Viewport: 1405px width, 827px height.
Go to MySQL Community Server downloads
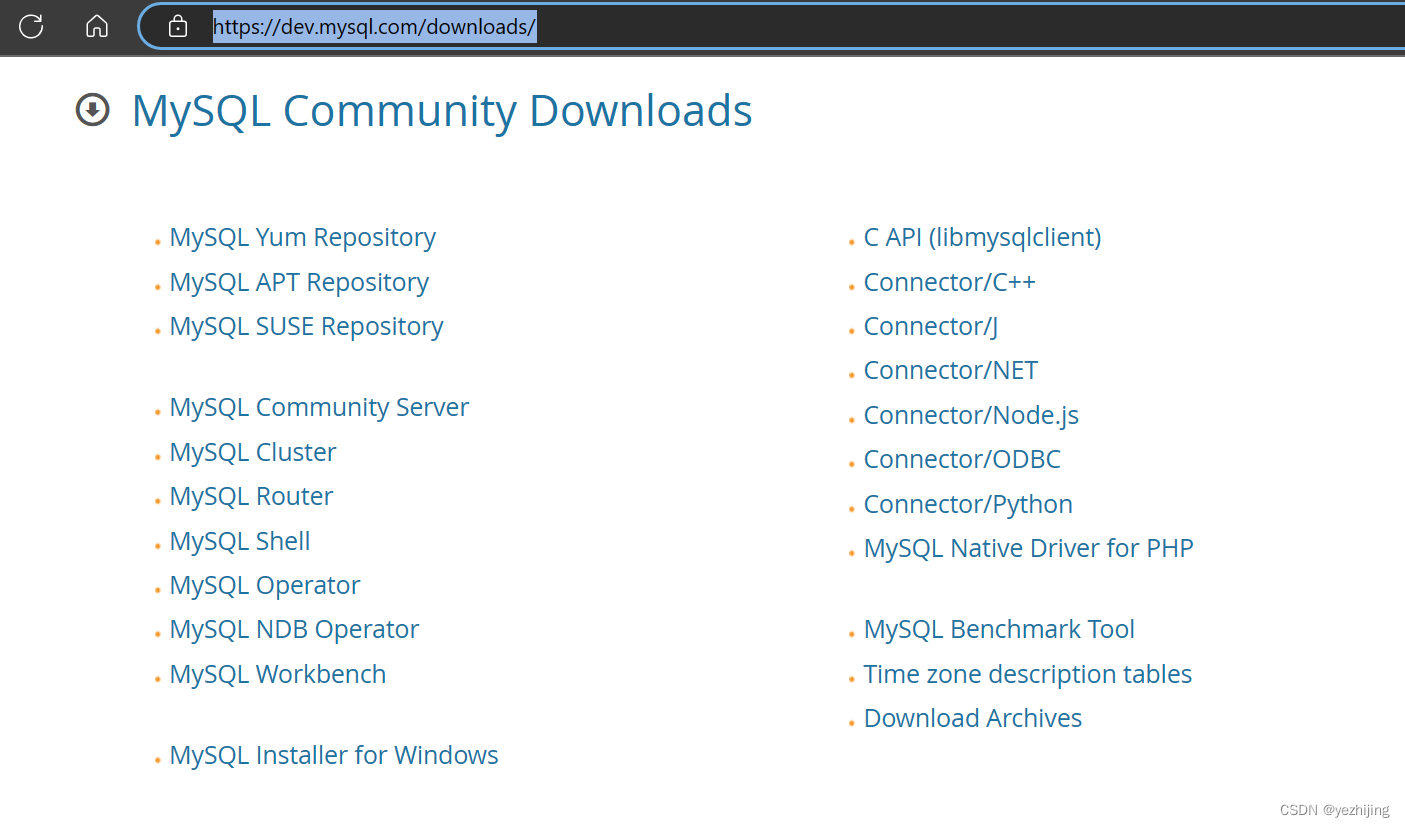tap(319, 407)
